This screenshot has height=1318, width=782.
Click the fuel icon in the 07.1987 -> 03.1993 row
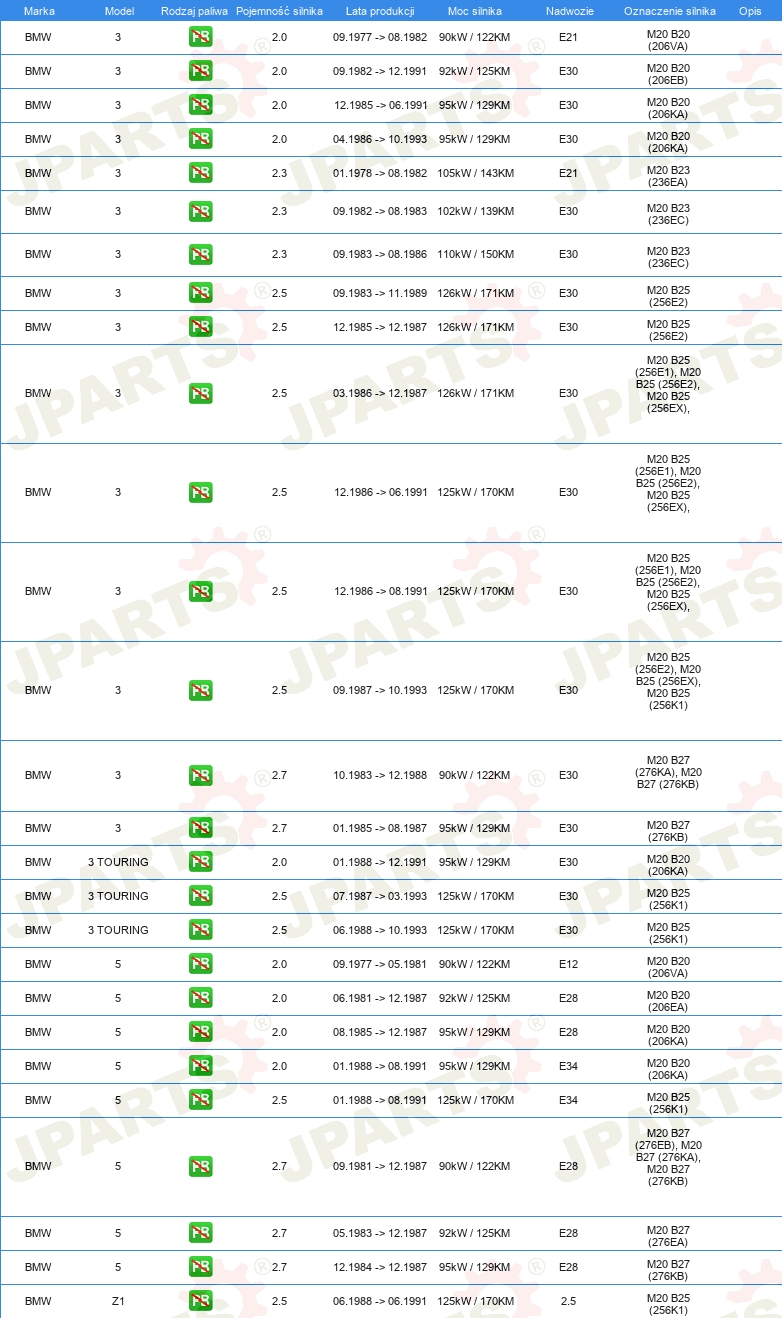point(200,896)
